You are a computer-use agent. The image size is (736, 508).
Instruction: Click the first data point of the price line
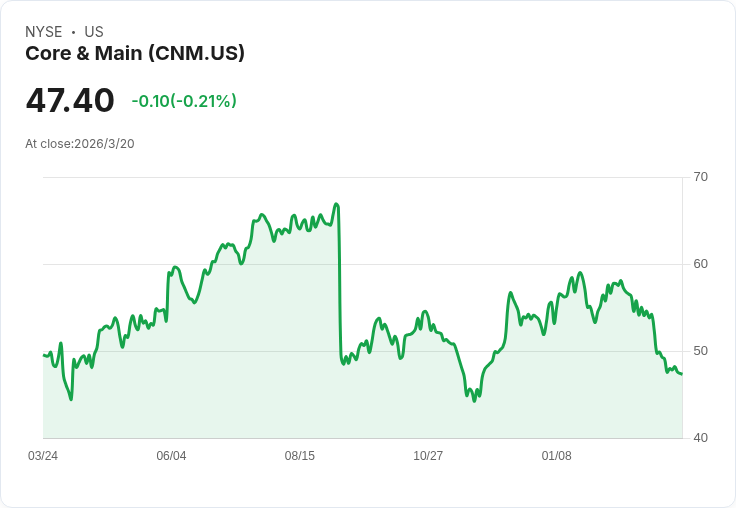[44, 355]
